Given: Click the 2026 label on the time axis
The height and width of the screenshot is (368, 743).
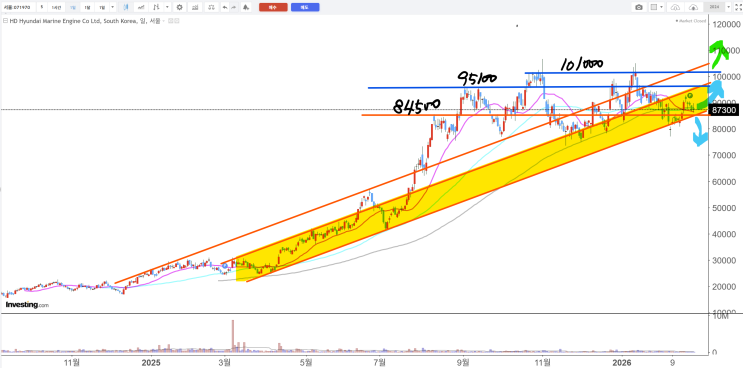Looking at the screenshot, I should tap(621, 362).
